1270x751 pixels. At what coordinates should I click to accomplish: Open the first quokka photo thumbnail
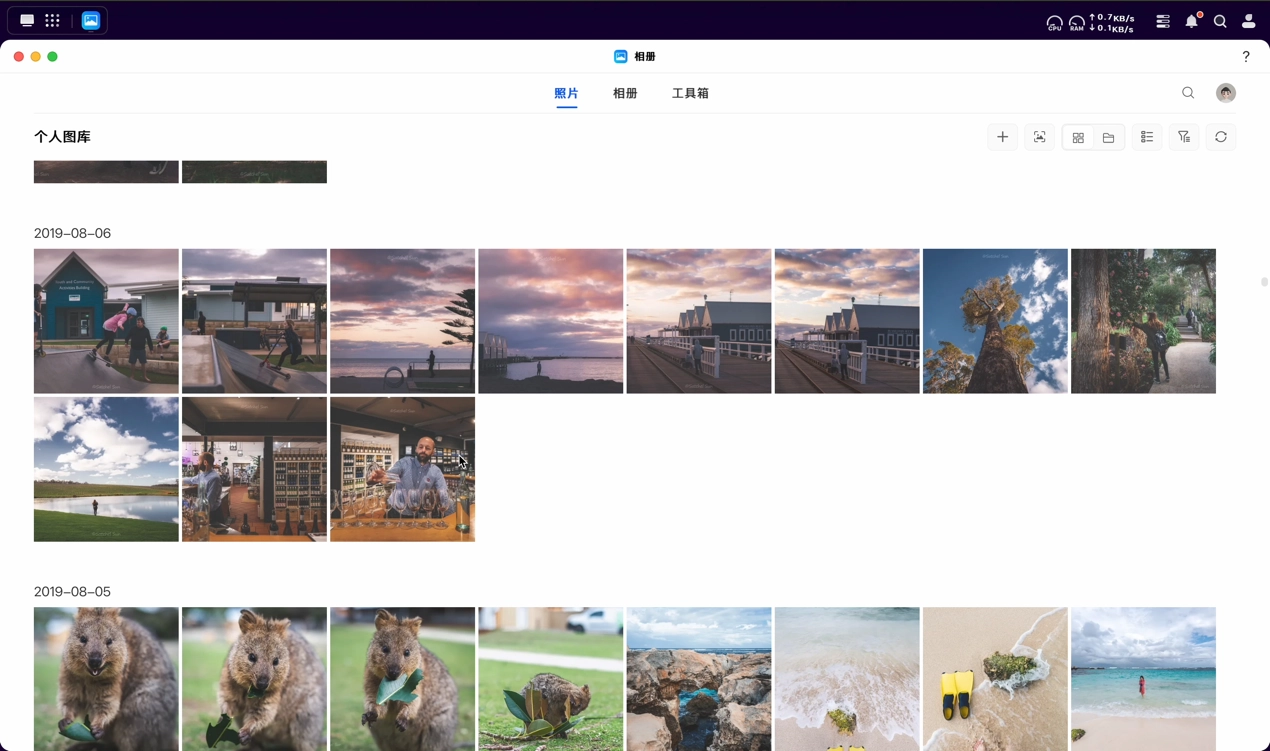(106, 678)
